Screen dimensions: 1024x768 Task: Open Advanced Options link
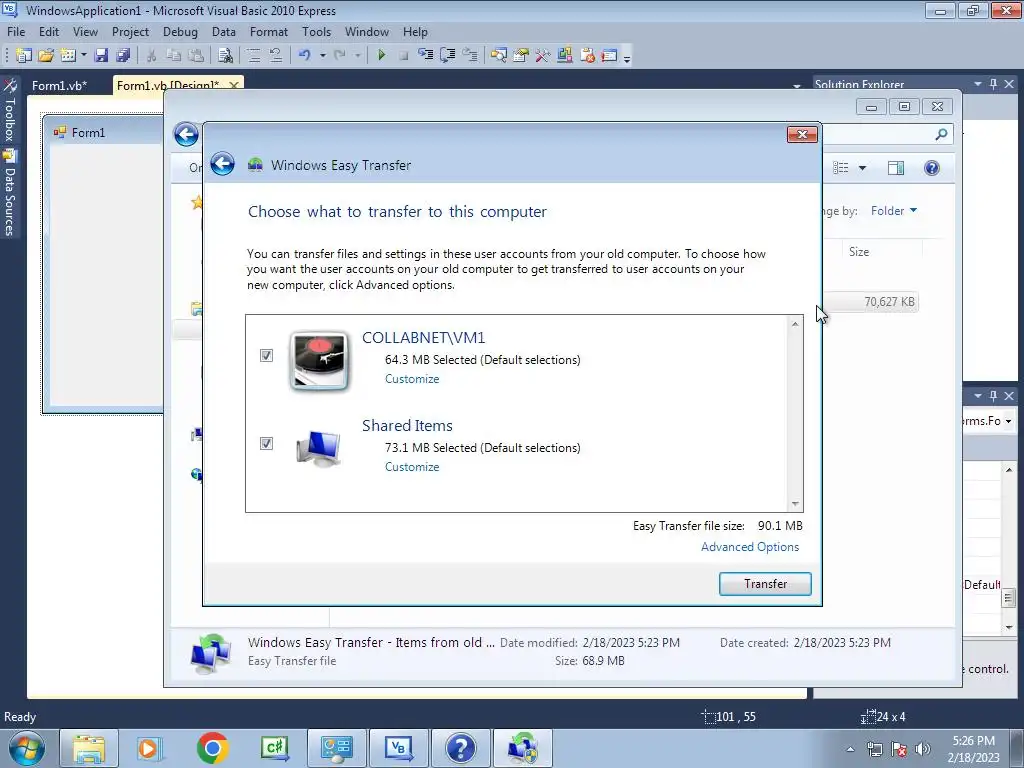pyautogui.click(x=750, y=547)
